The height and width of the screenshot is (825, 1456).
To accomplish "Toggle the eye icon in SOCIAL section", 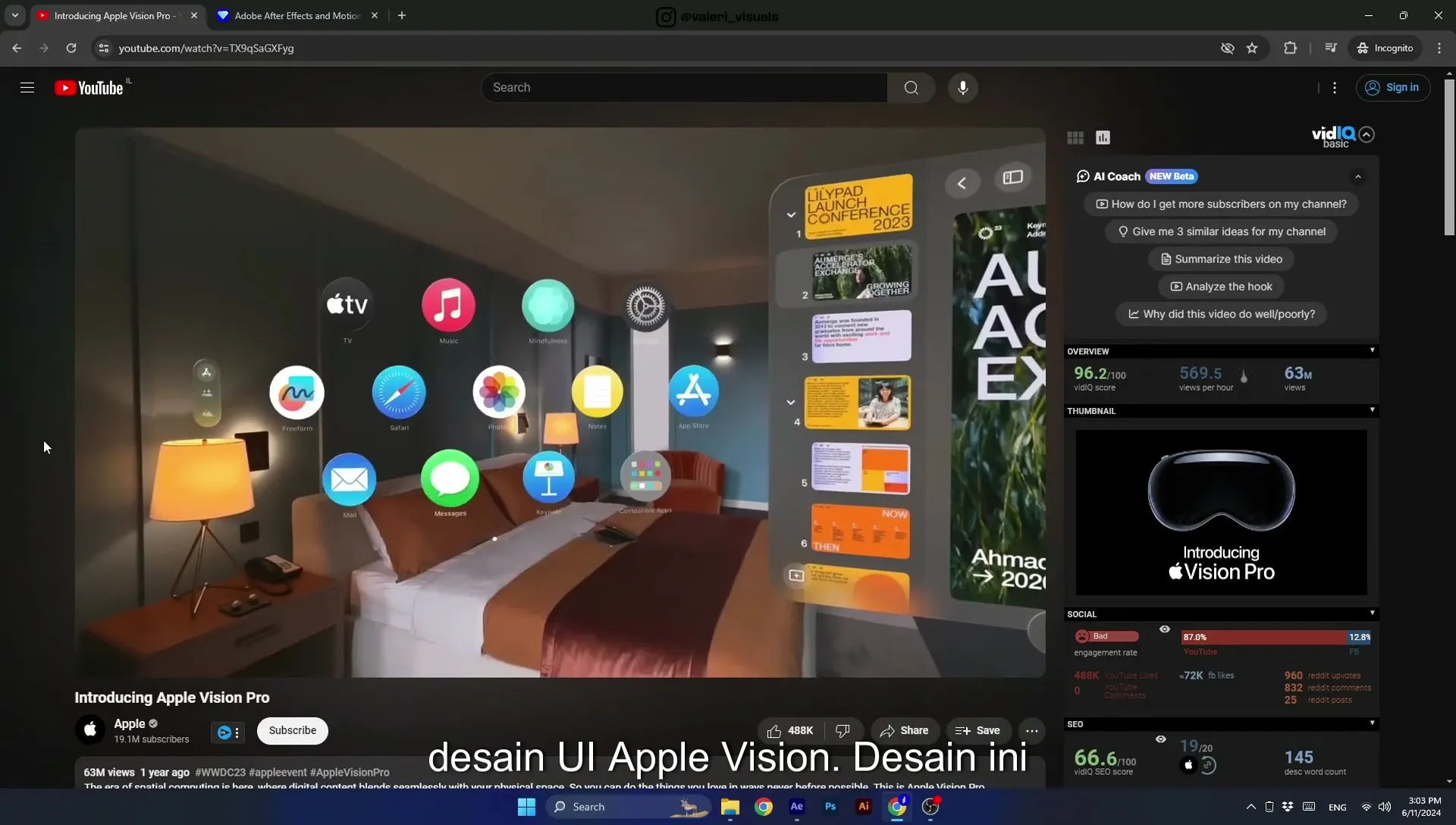I will click(x=1165, y=629).
